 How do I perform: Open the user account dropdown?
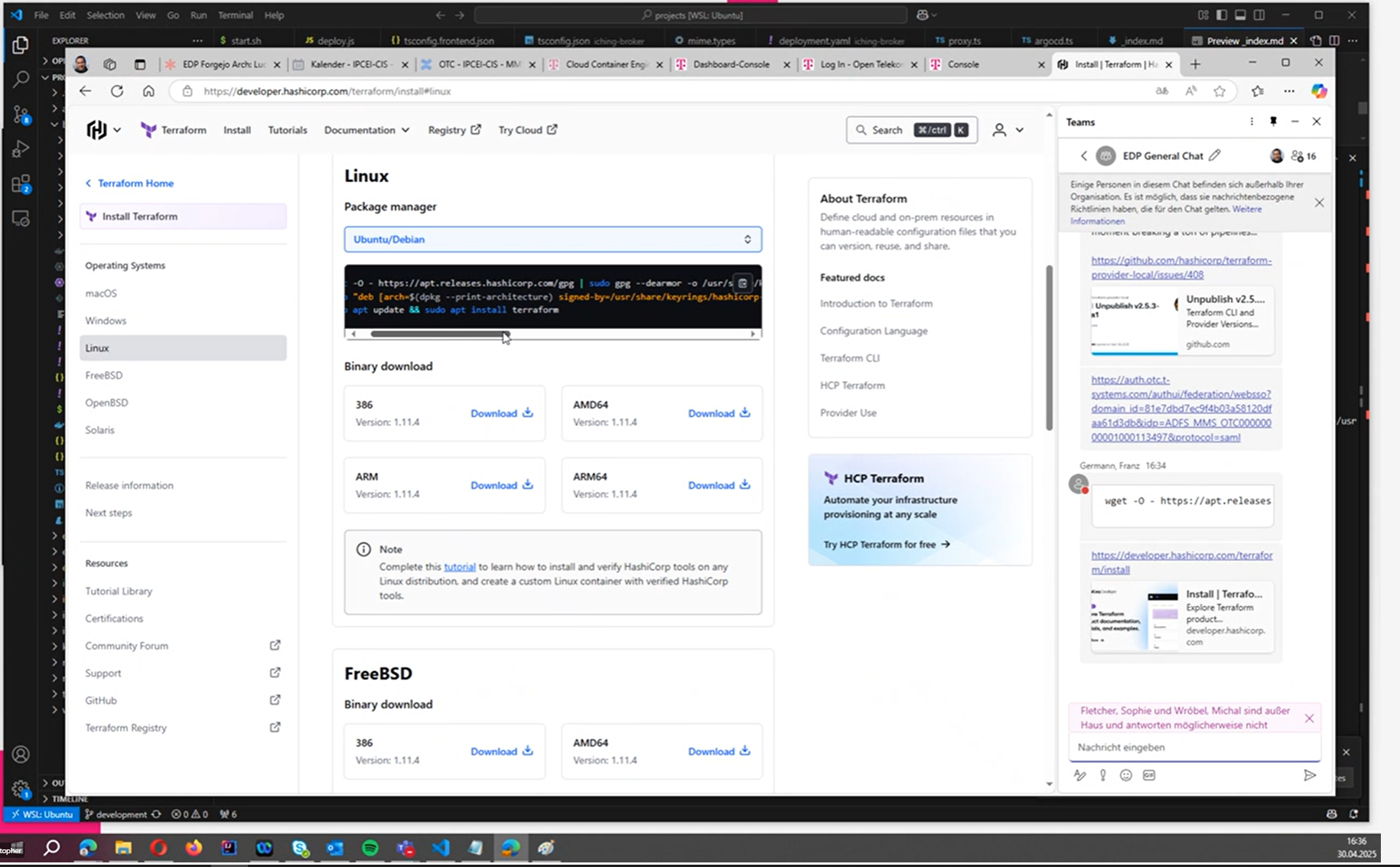(x=1008, y=130)
